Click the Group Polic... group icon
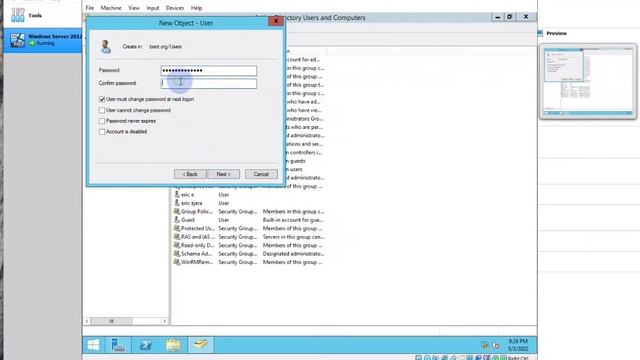Viewport: 640px width, 360px height. (177, 211)
